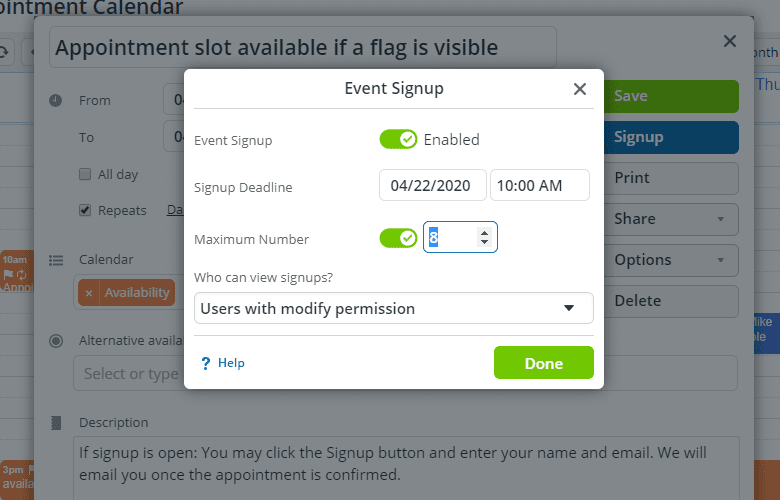Toggle the Maximum Number switch
This screenshot has height=500, width=780.
tap(398, 238)
